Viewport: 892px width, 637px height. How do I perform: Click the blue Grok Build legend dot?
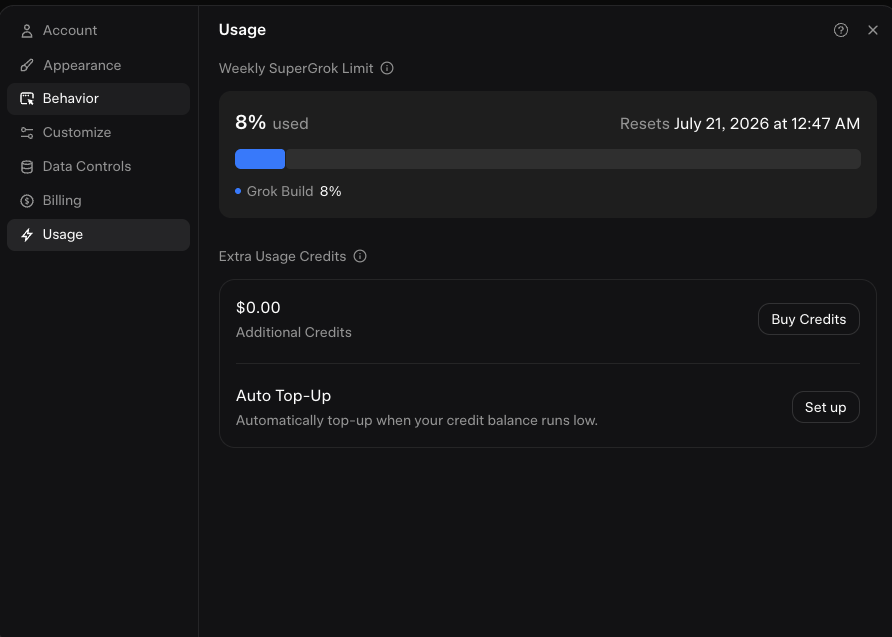coord(238,191)
